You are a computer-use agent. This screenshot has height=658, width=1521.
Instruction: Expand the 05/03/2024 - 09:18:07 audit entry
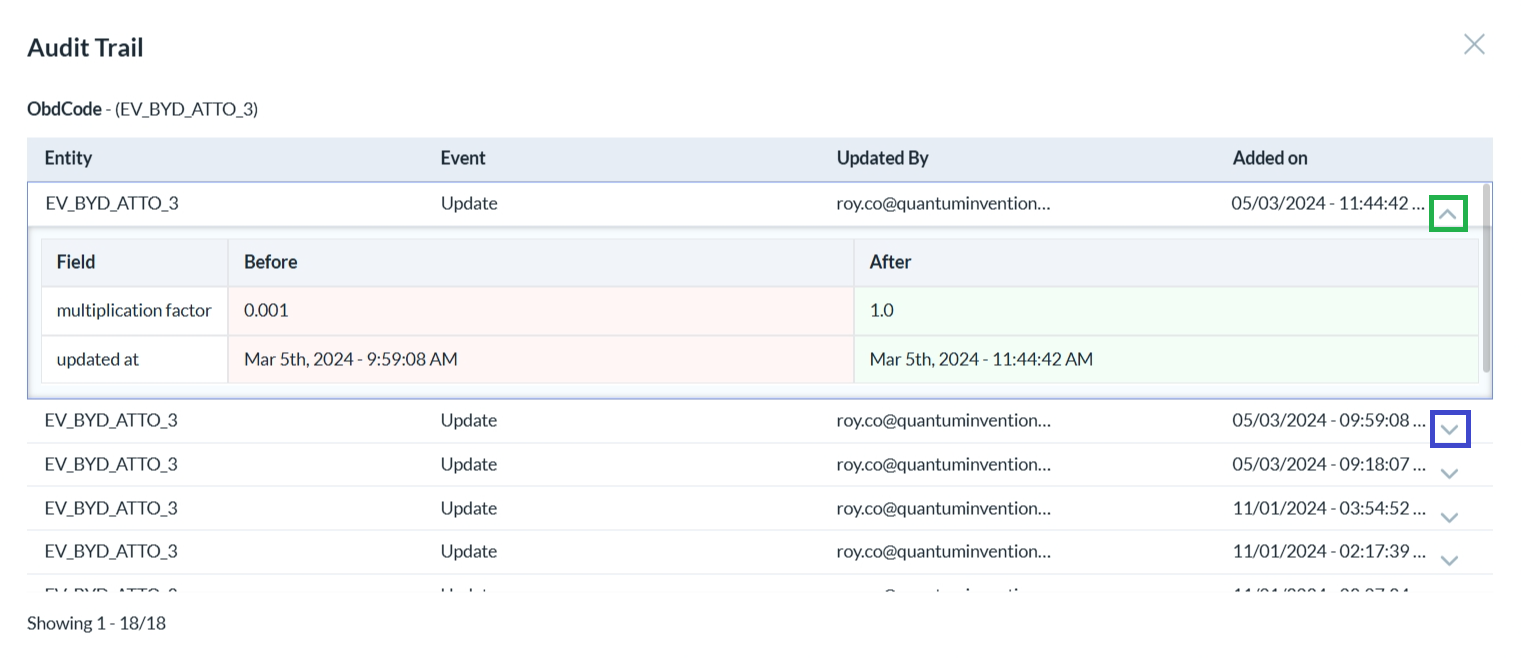[1449, 473]
